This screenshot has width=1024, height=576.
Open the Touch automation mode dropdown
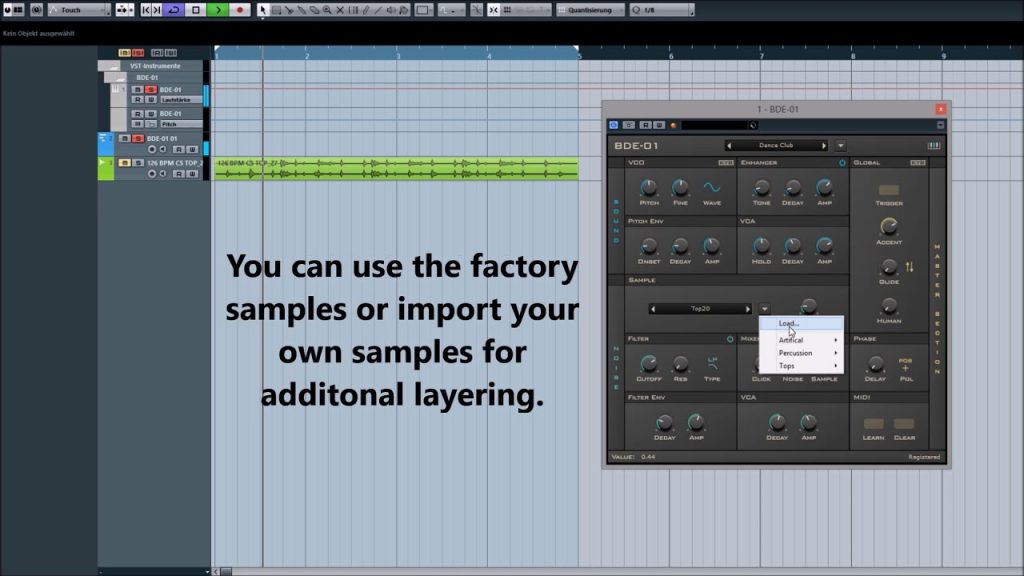(x=79, y=10)
